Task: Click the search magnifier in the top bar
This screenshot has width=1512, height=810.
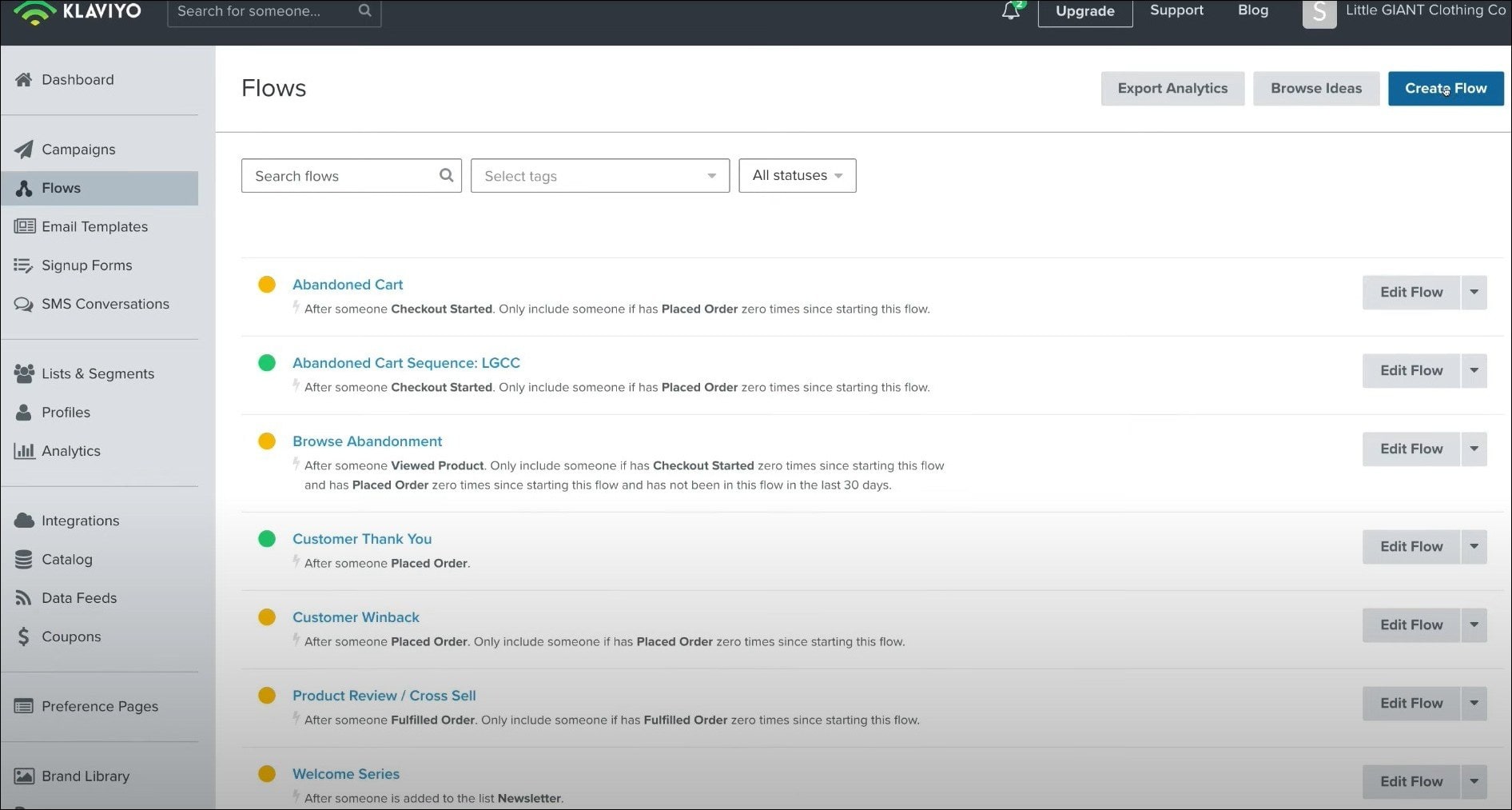Action: pyautogui.click(x=364, y=11)
